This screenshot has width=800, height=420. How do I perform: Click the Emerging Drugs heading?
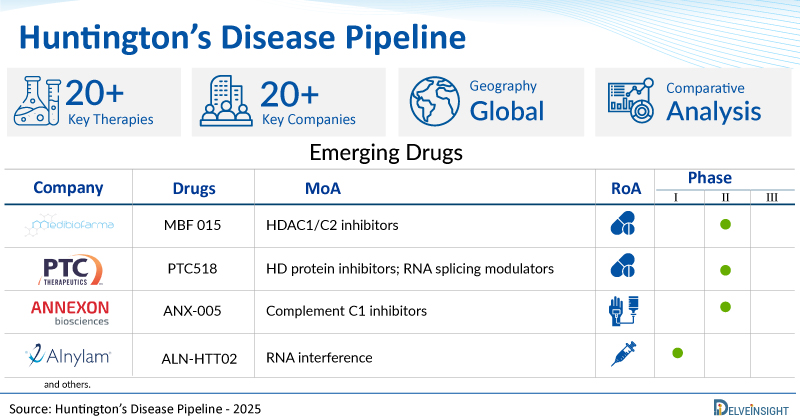point(386,153)
